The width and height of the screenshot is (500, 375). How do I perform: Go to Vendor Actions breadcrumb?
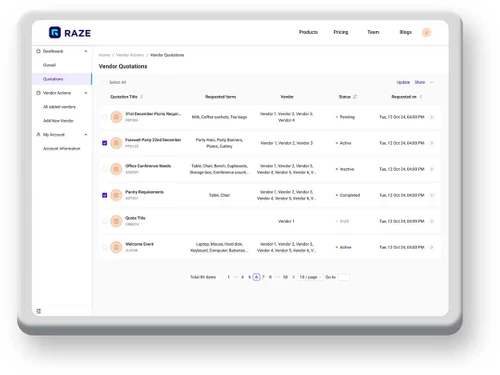(x=130, y=55)
